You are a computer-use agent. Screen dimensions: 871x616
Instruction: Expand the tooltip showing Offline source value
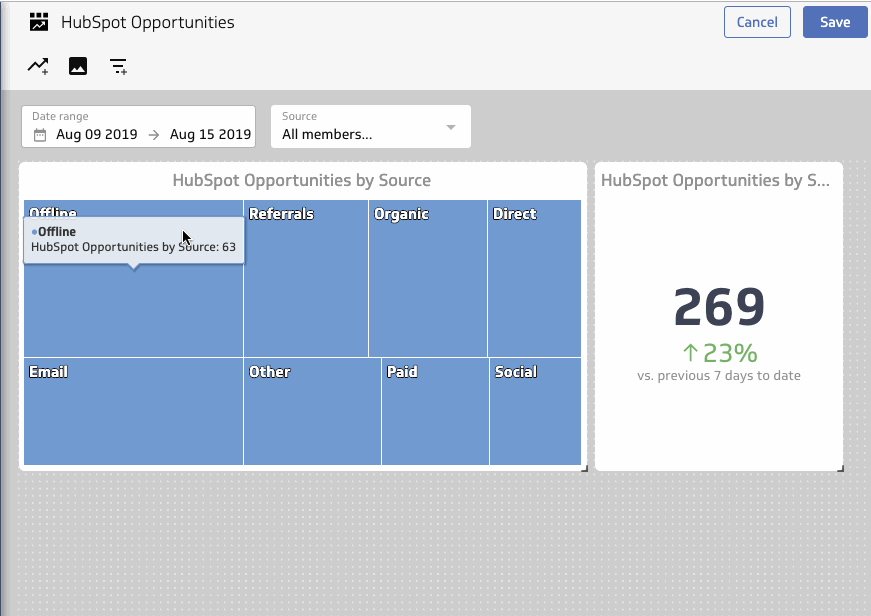pos(134,240)
